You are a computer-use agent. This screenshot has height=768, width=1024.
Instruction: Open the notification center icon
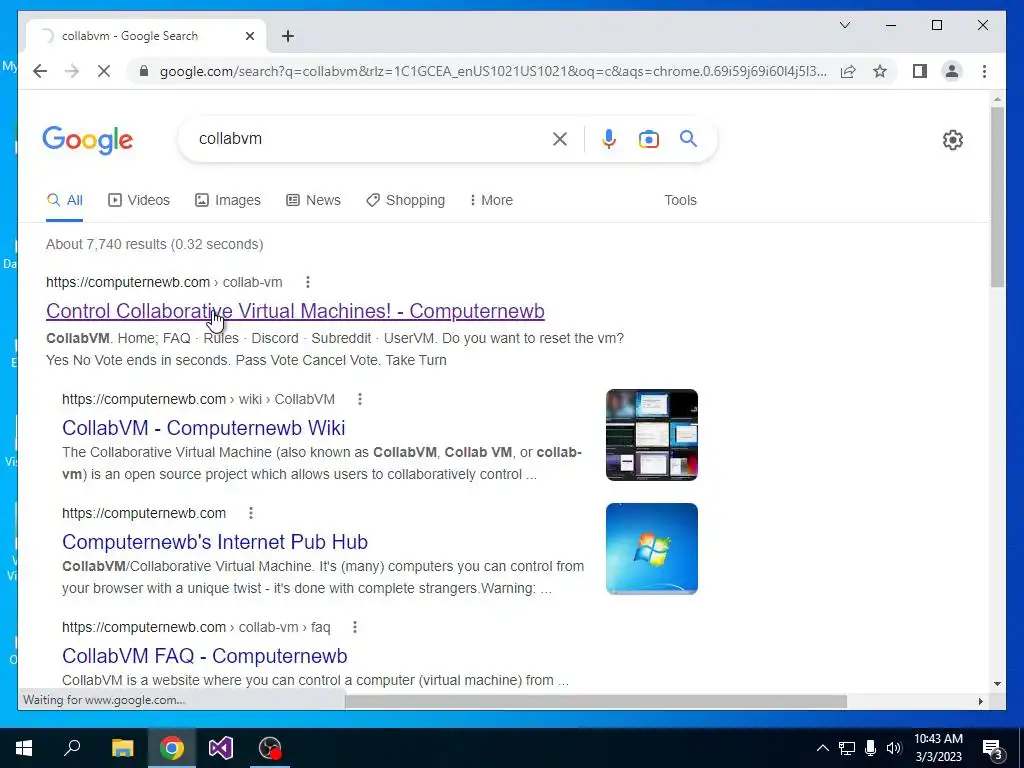[993, 750]
